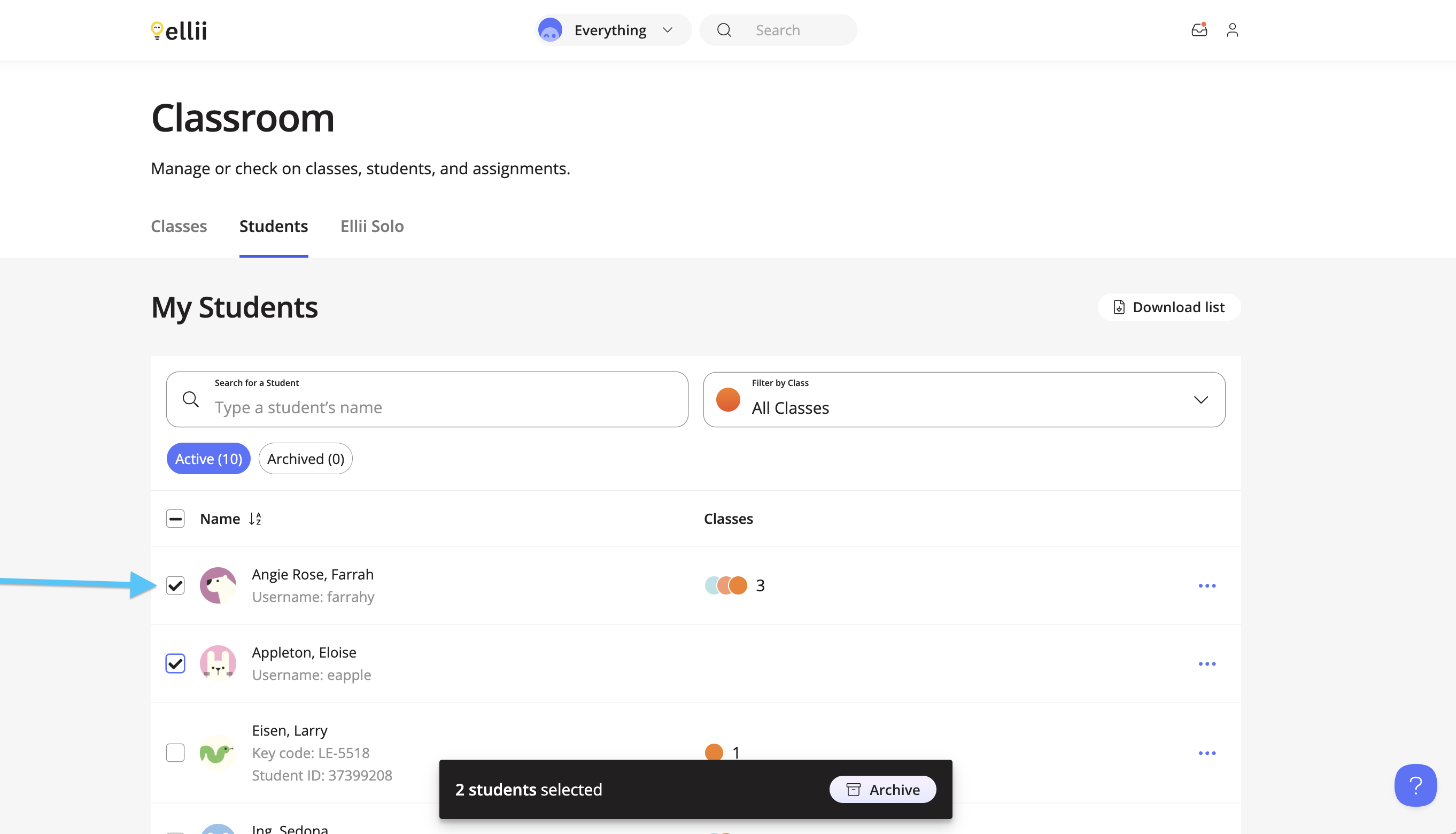Uncheck Angie Rose, Farrah checkbox
Screen dimensions: 1456x834
[x=175, y=585]
